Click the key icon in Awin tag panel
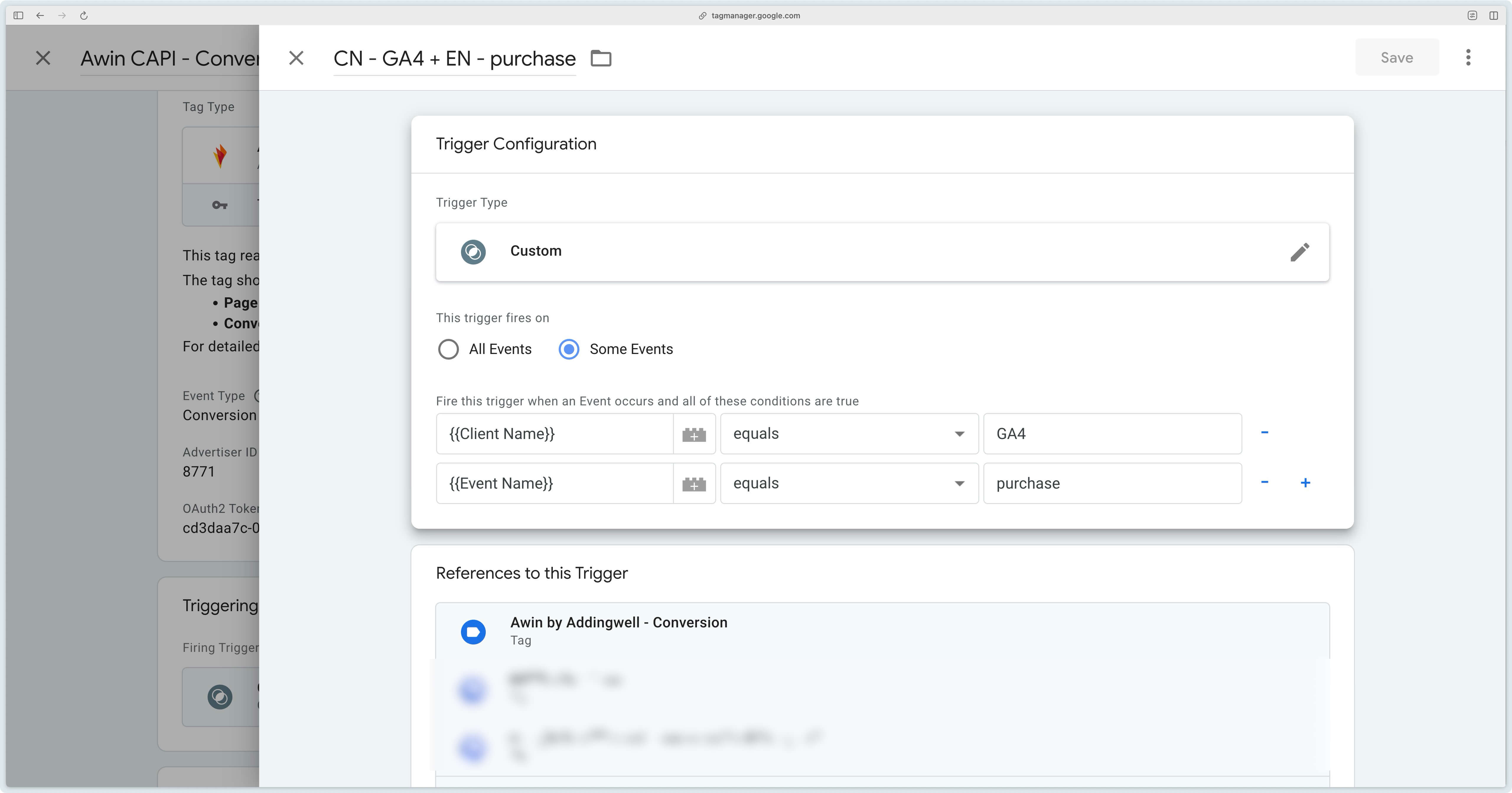1512x793 pixels. click(x=219, y=205)
